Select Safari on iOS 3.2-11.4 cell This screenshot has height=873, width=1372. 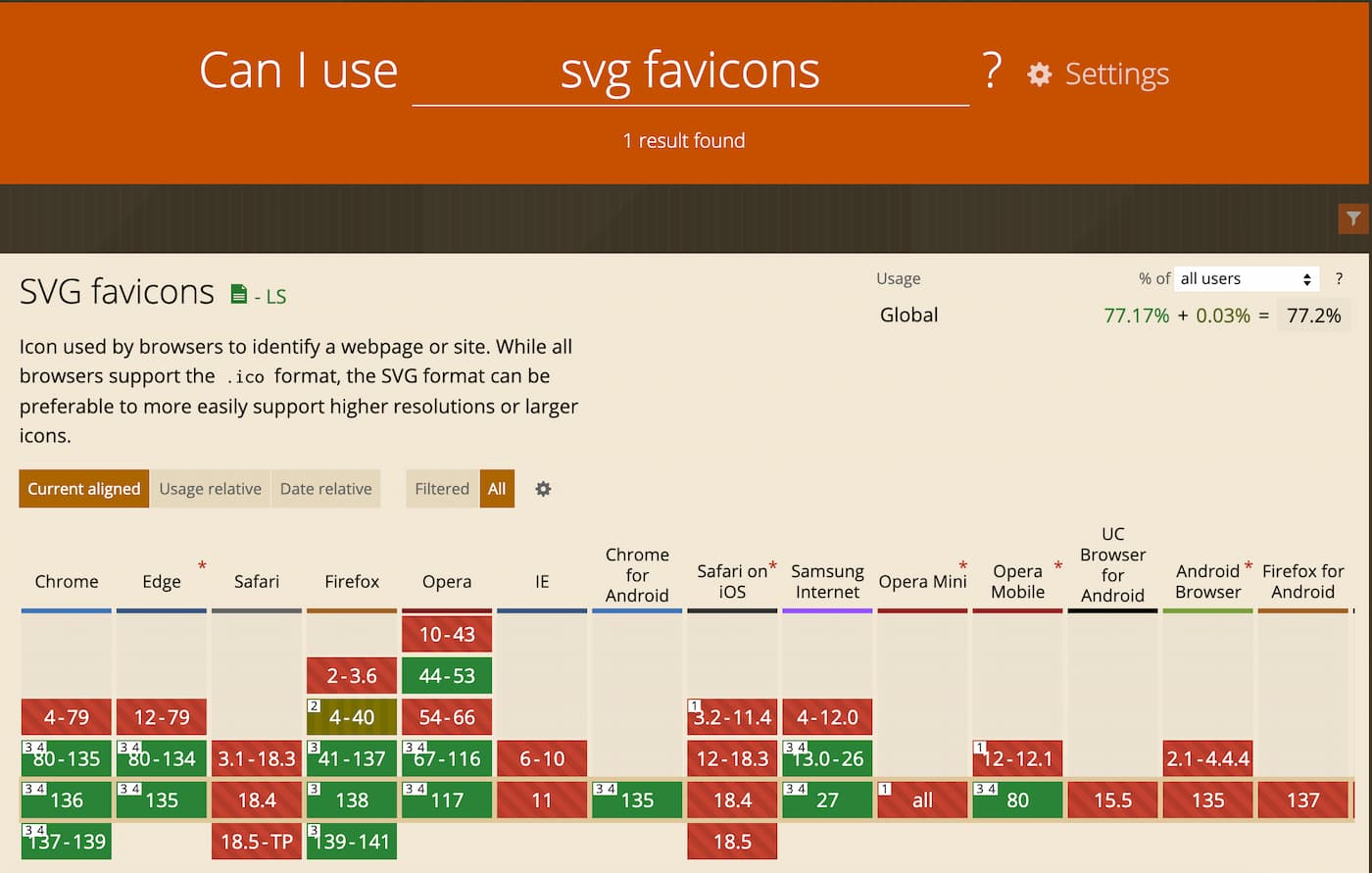[x=732, y=717]
